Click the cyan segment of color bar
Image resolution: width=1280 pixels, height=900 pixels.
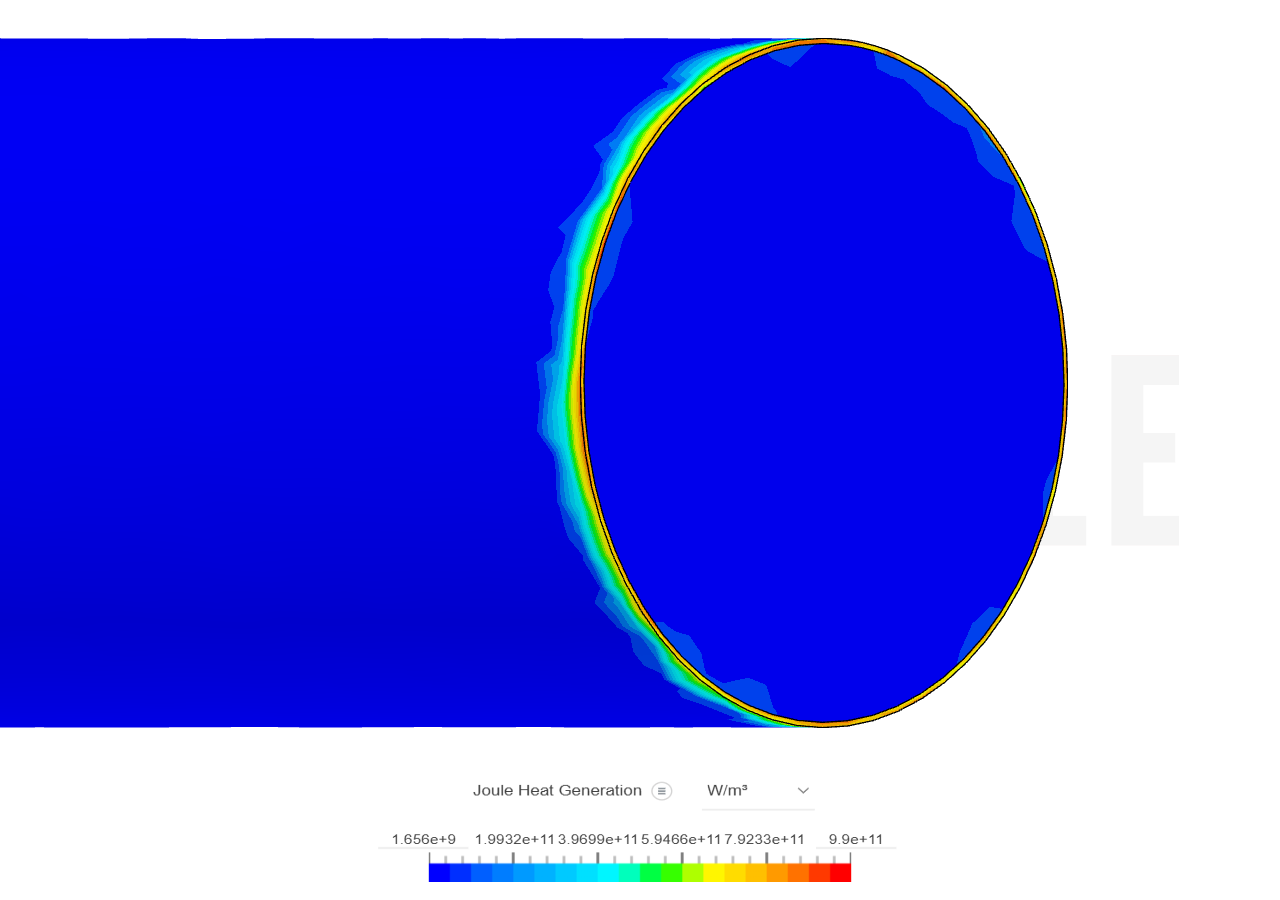click(608, 872)
